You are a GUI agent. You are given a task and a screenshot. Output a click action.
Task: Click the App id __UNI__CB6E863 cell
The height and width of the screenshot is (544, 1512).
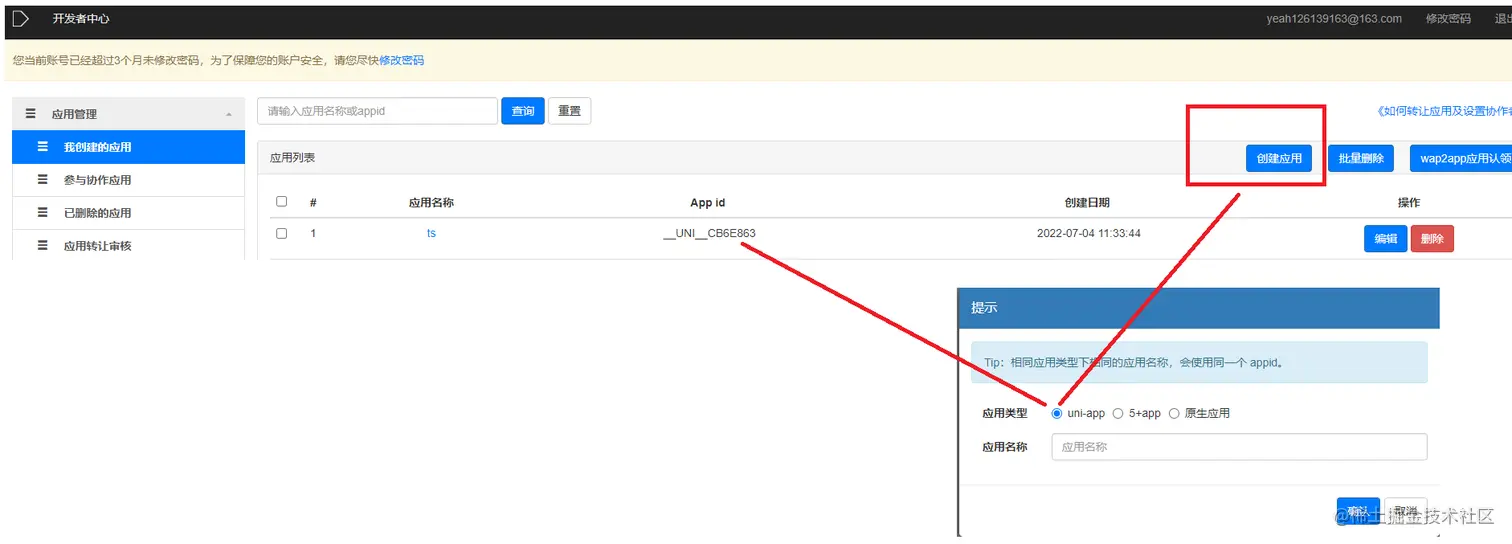[709, 233]
